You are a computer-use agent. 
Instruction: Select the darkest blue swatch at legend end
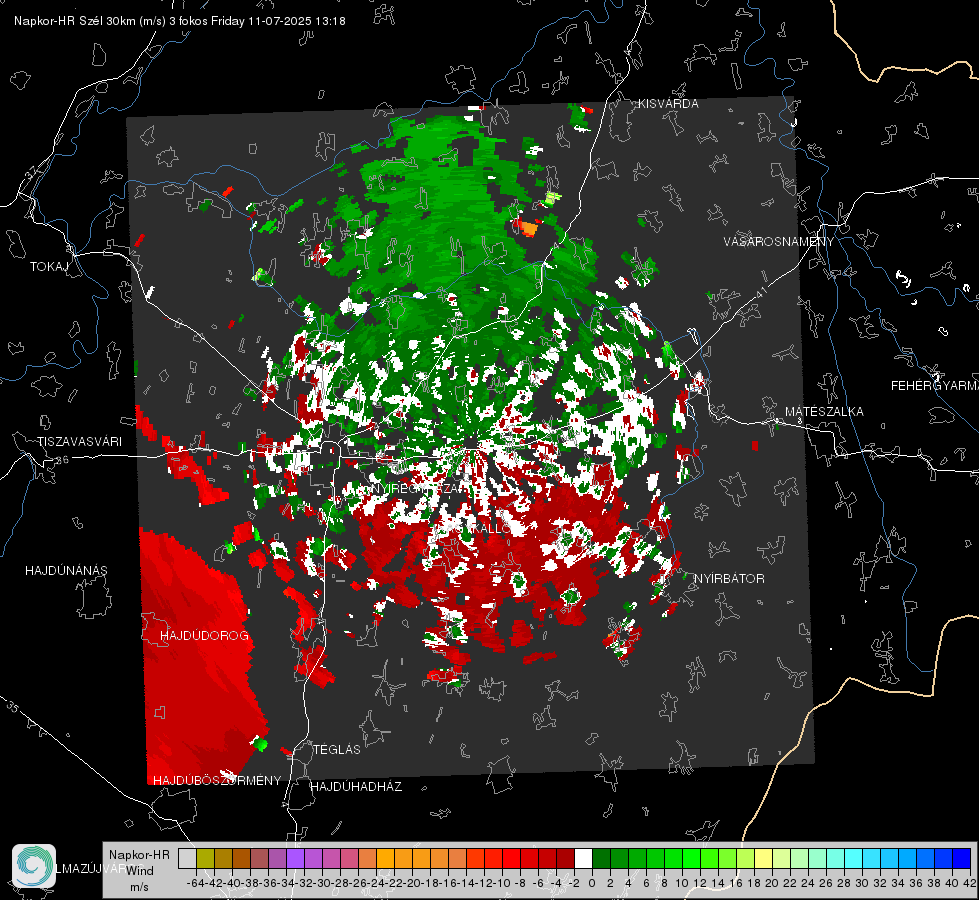pyautogui.click(x=962, y=859)
